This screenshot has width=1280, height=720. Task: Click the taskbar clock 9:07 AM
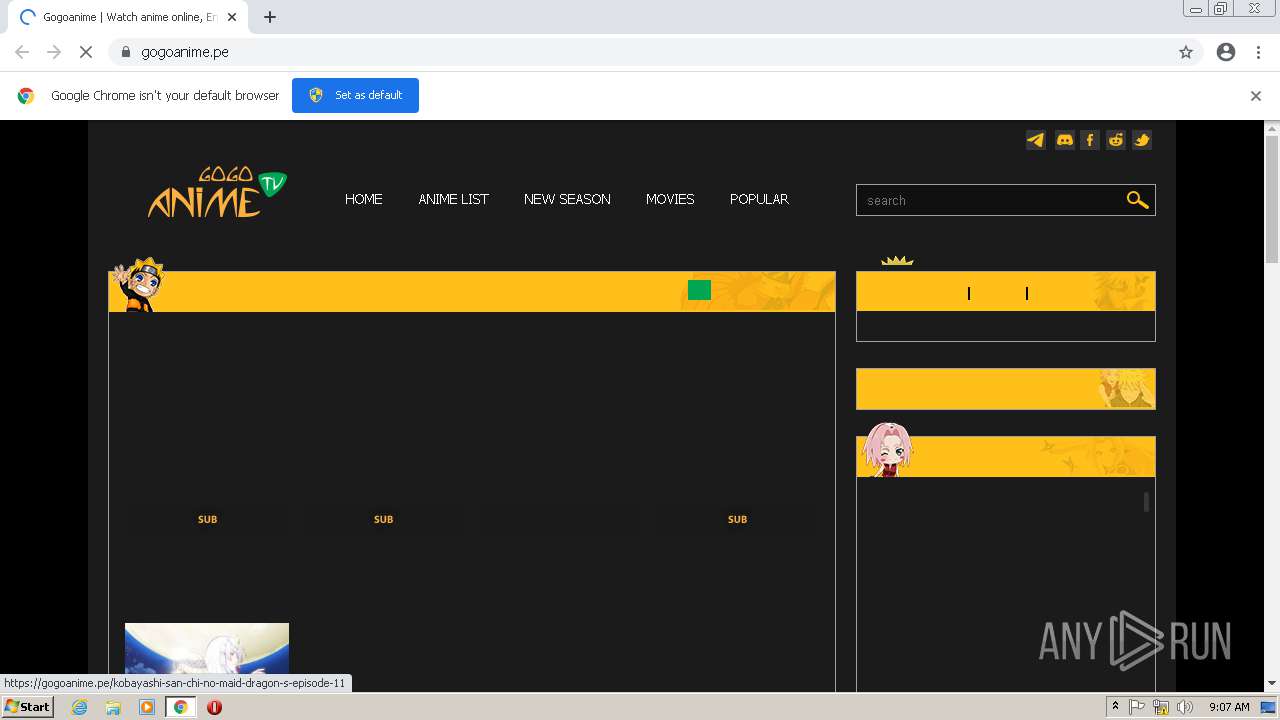point(1229,707)
